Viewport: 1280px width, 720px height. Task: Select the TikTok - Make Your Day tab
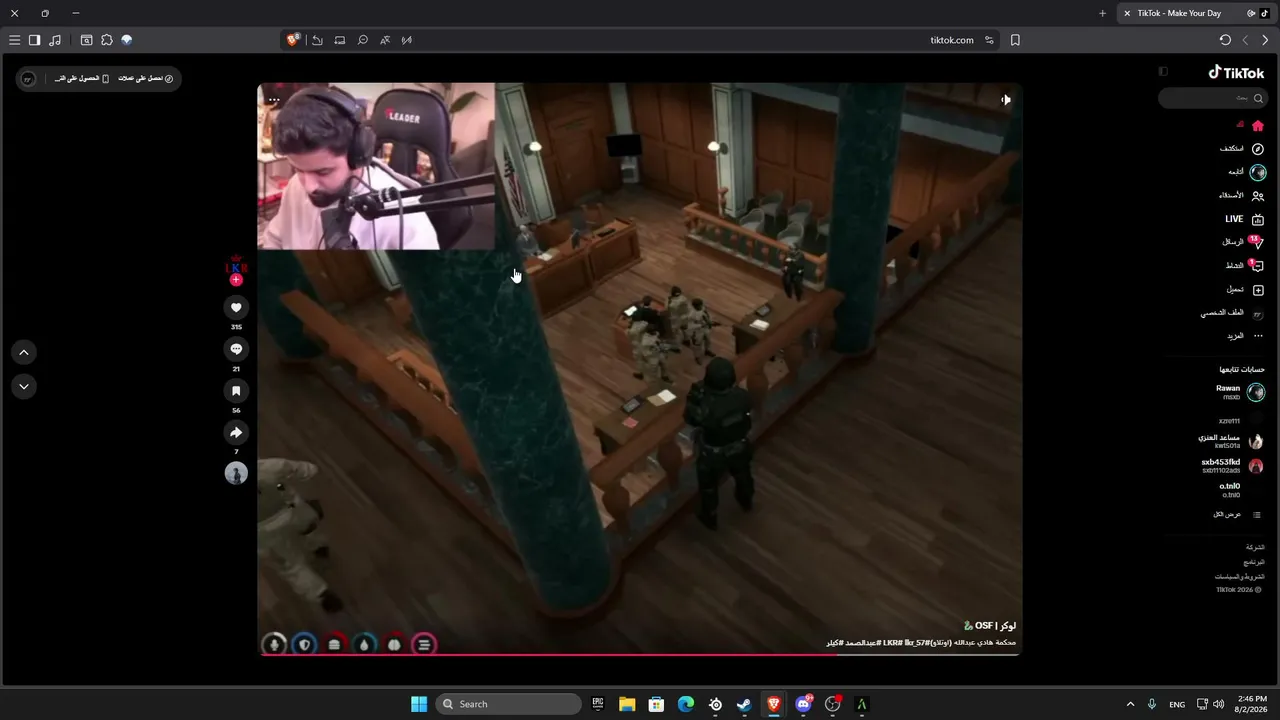tap(1196, 13)
